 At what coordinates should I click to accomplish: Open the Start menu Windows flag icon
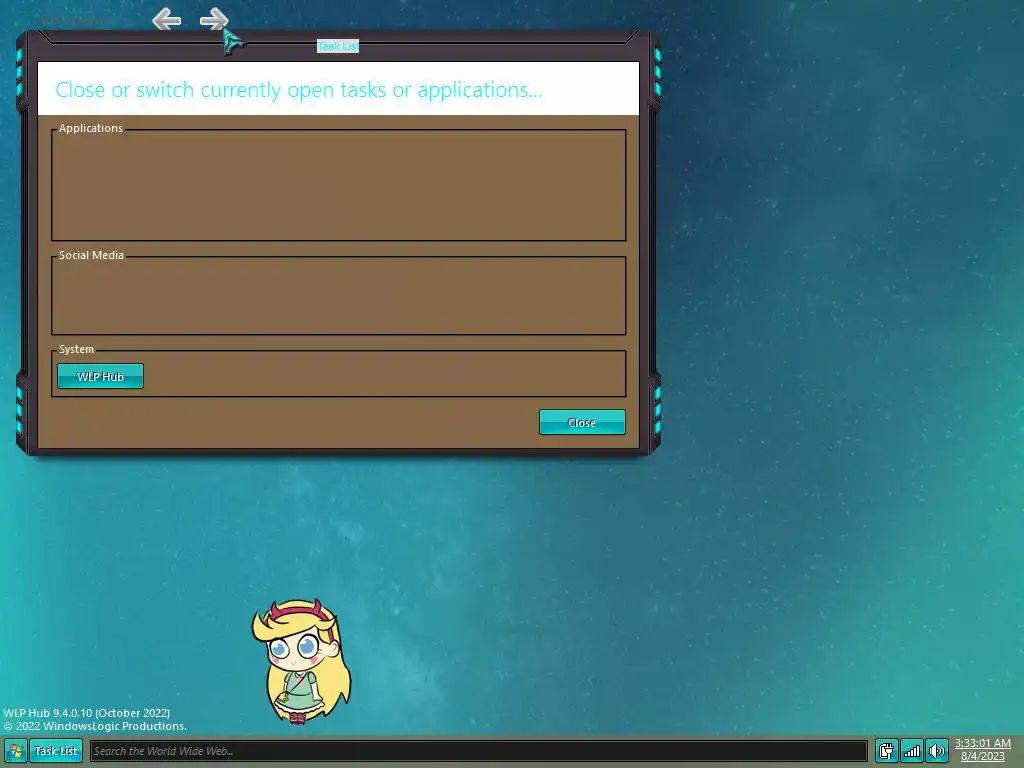click(x=16, y=751)
